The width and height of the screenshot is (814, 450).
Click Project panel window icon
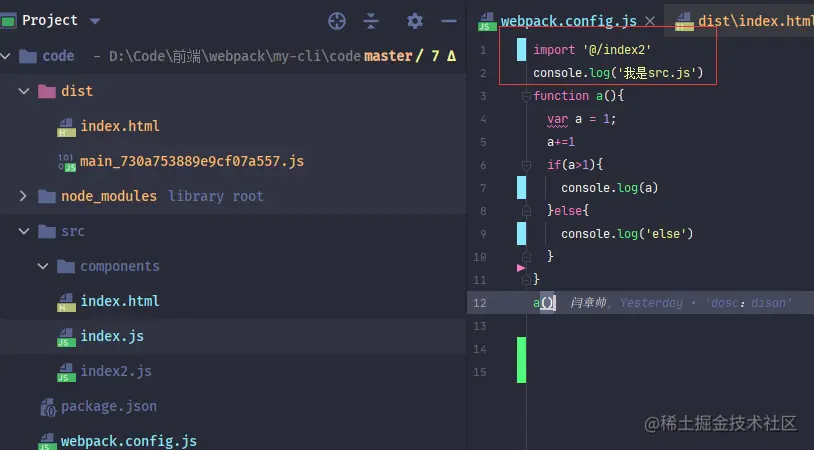coord(7,21)
